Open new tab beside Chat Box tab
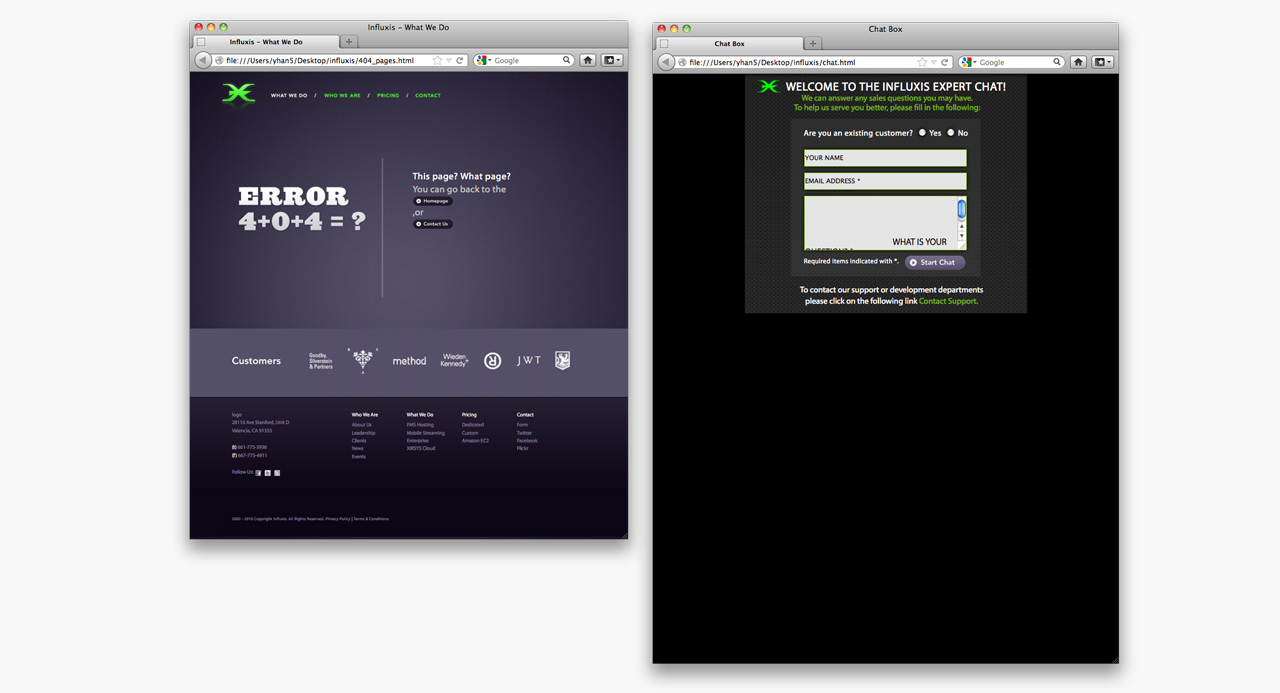The image size is (1280, 693). 813,43
